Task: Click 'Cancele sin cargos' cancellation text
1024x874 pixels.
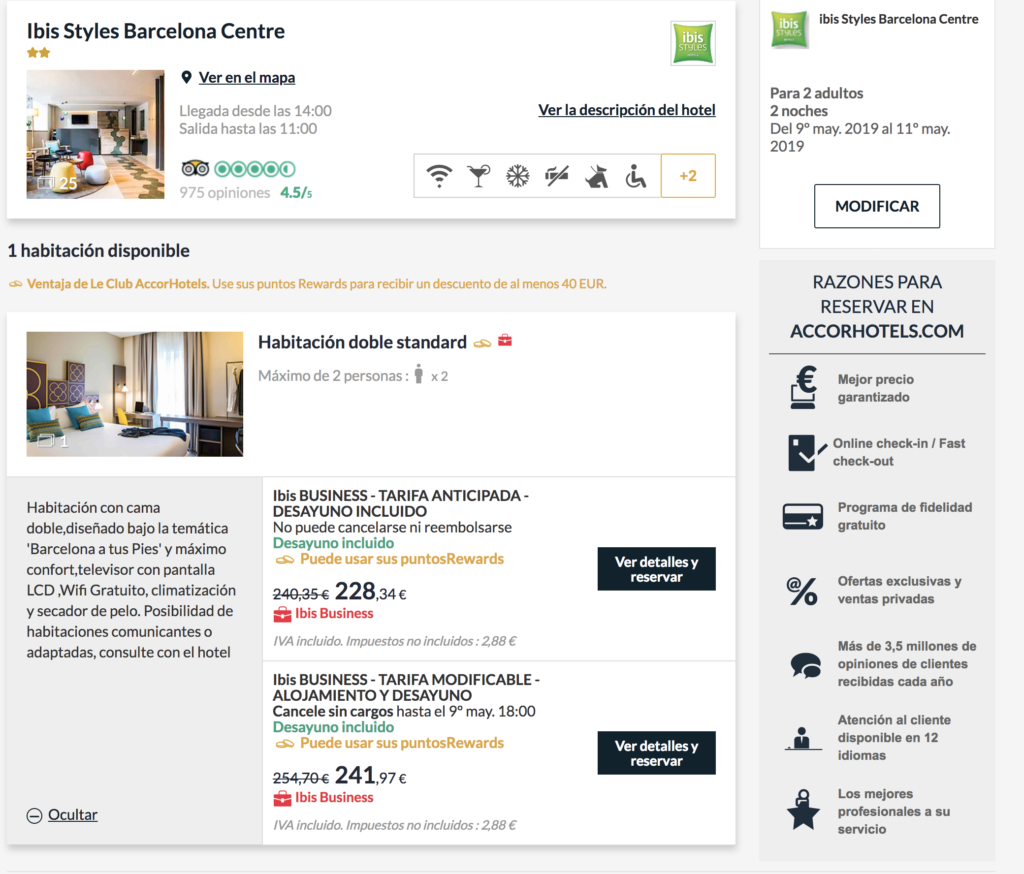Action: 333,711
